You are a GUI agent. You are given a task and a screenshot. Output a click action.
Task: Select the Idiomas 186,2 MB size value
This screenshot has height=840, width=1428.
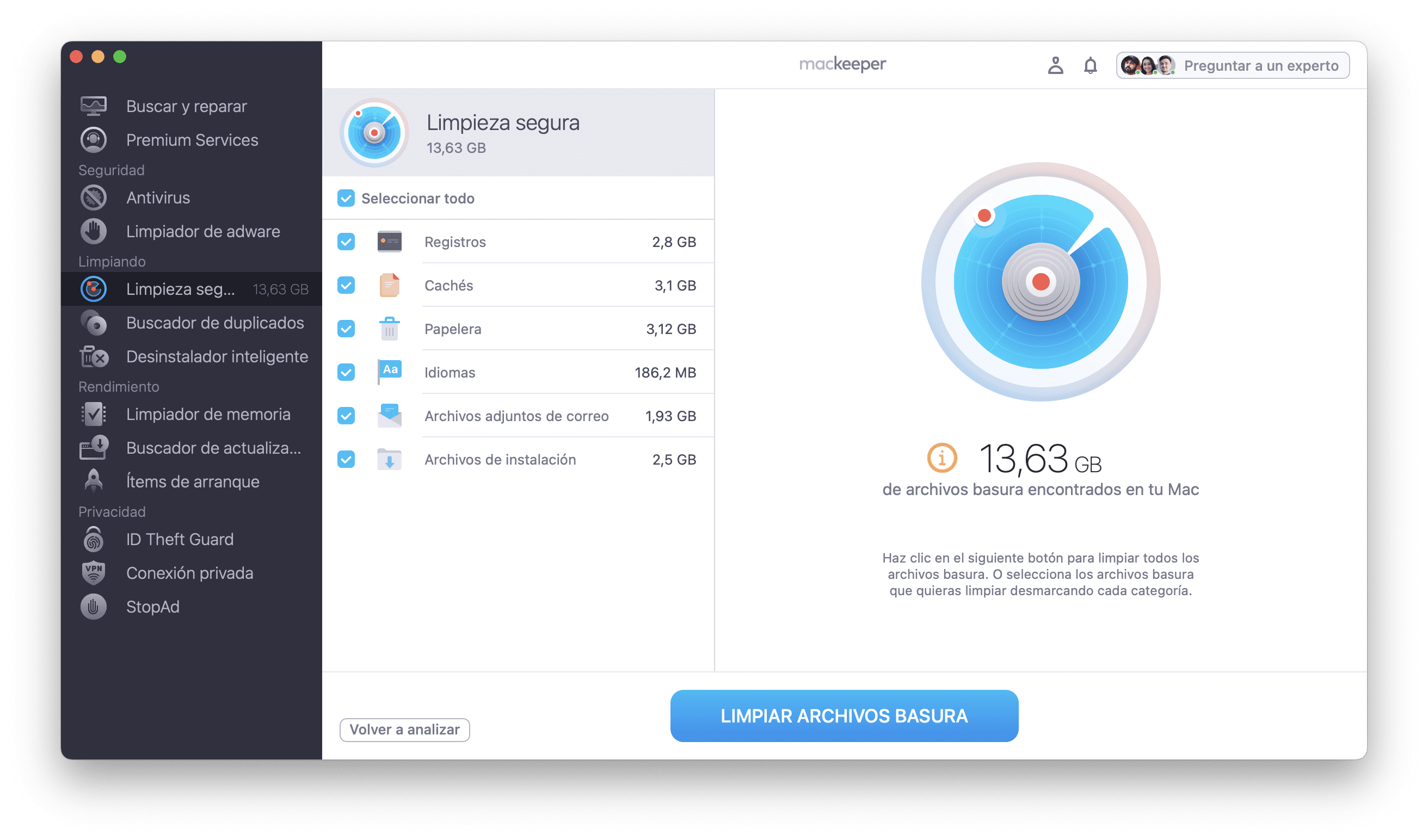tap(665, 372)
